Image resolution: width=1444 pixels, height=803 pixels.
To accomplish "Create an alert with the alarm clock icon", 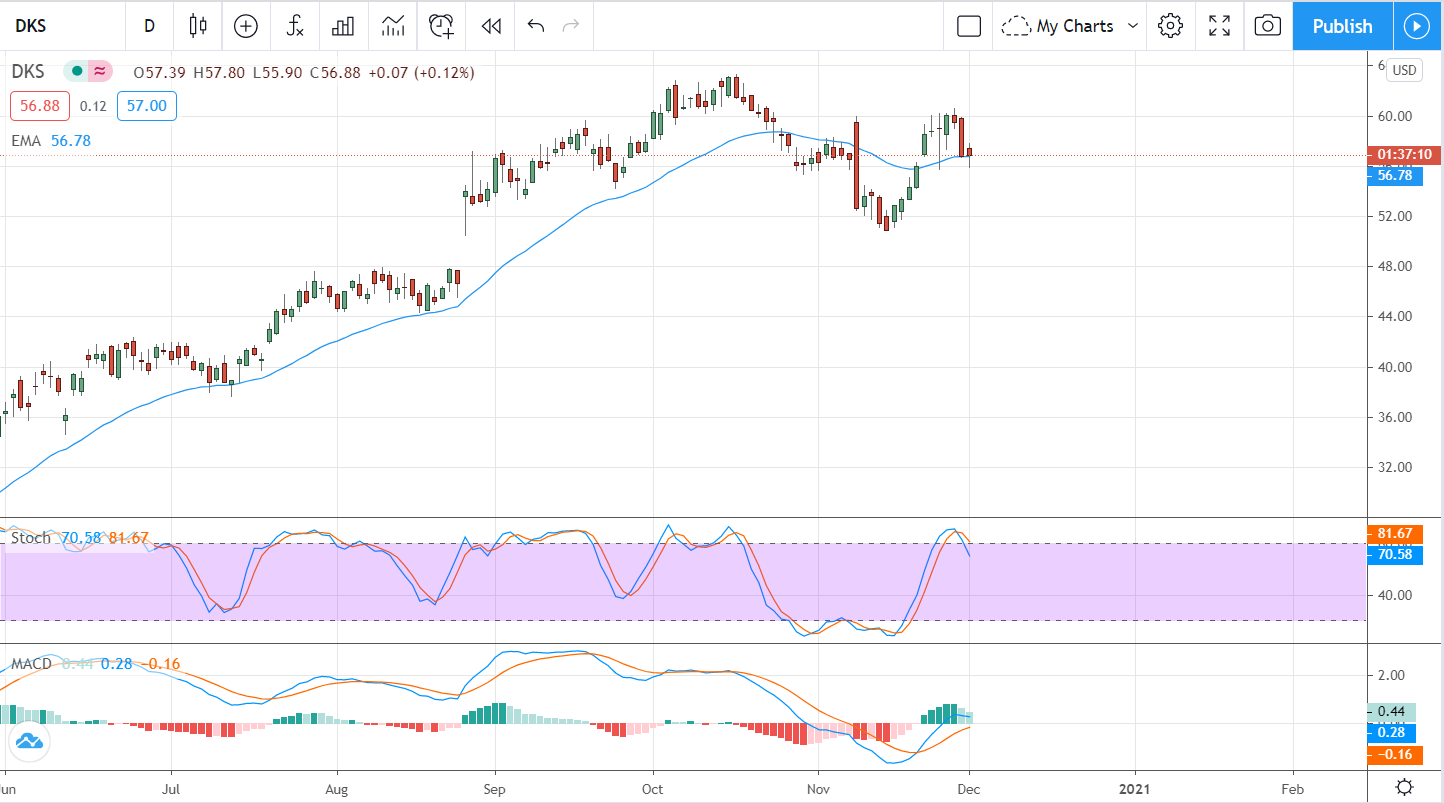I will pos(441,26).
